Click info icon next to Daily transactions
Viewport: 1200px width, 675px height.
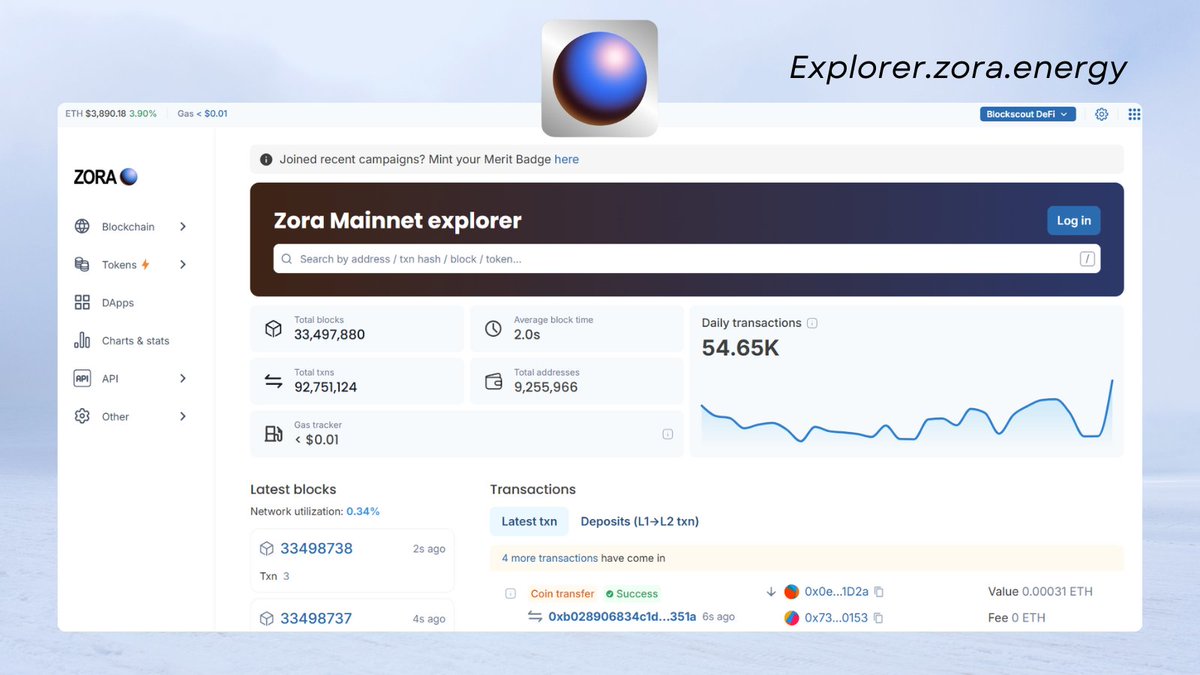(812, 323)
